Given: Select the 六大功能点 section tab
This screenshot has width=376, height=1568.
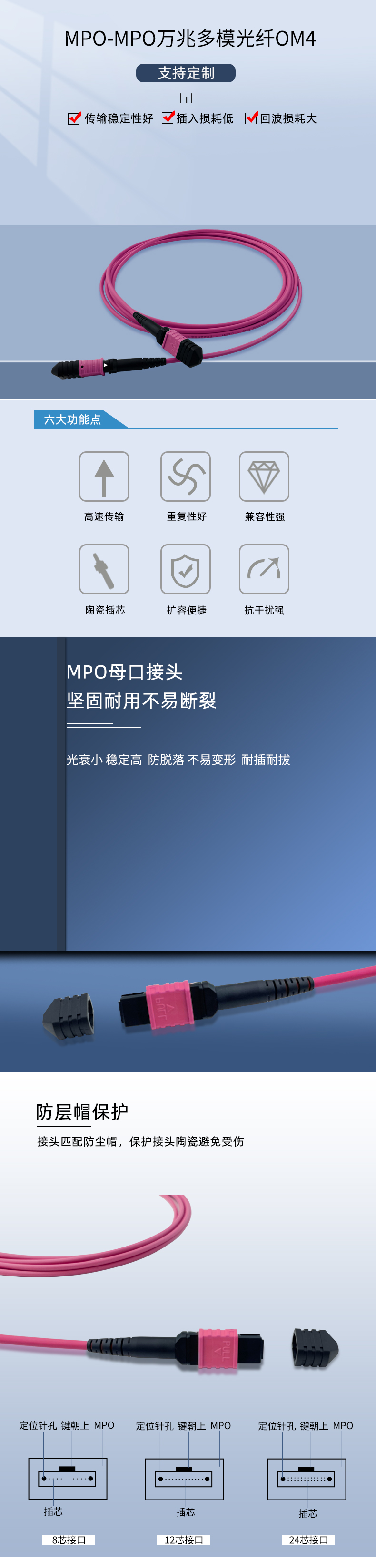Looking at the screenshot, I should [80, 419].
